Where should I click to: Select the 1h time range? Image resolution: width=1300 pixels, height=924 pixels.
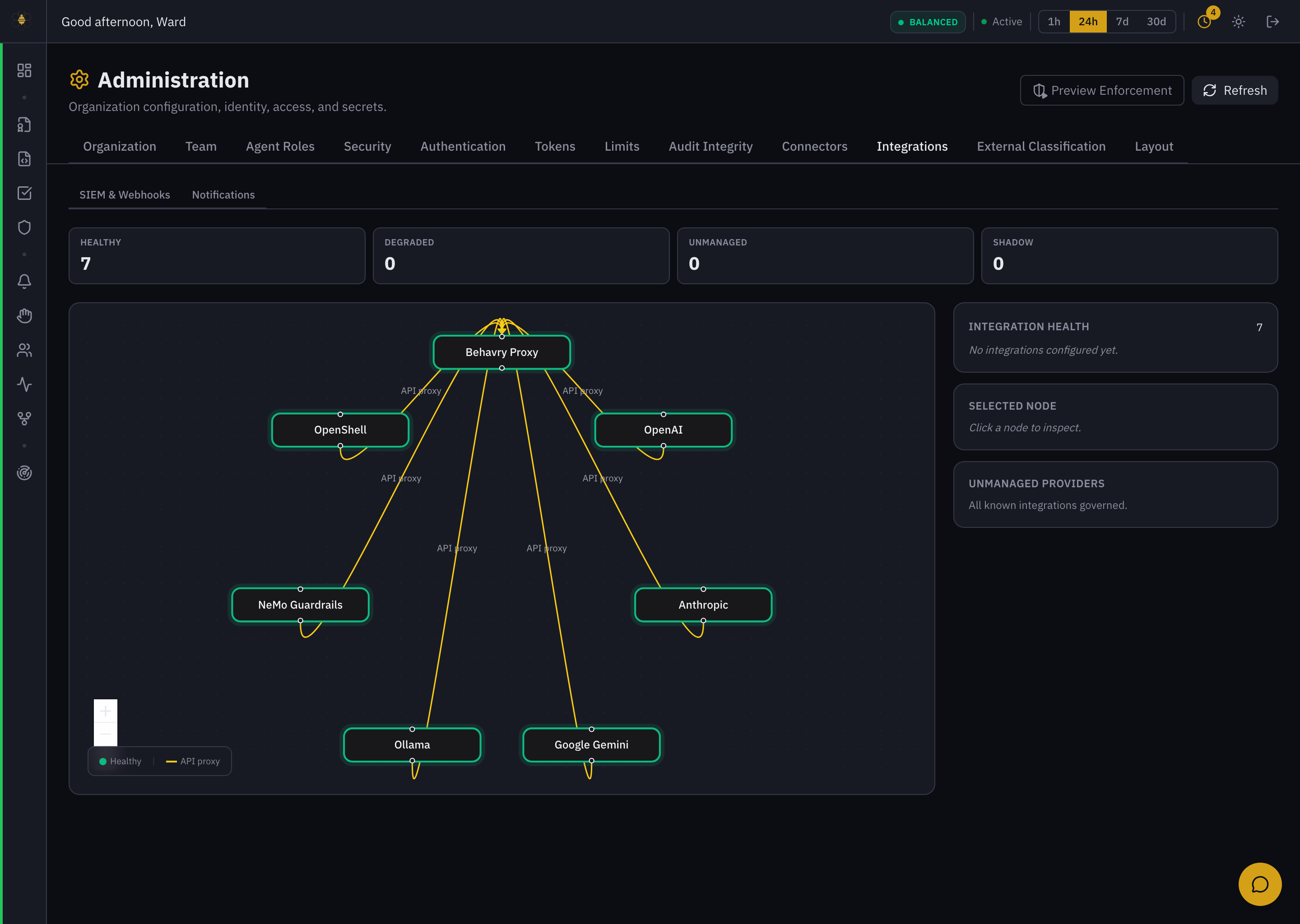1054,22
